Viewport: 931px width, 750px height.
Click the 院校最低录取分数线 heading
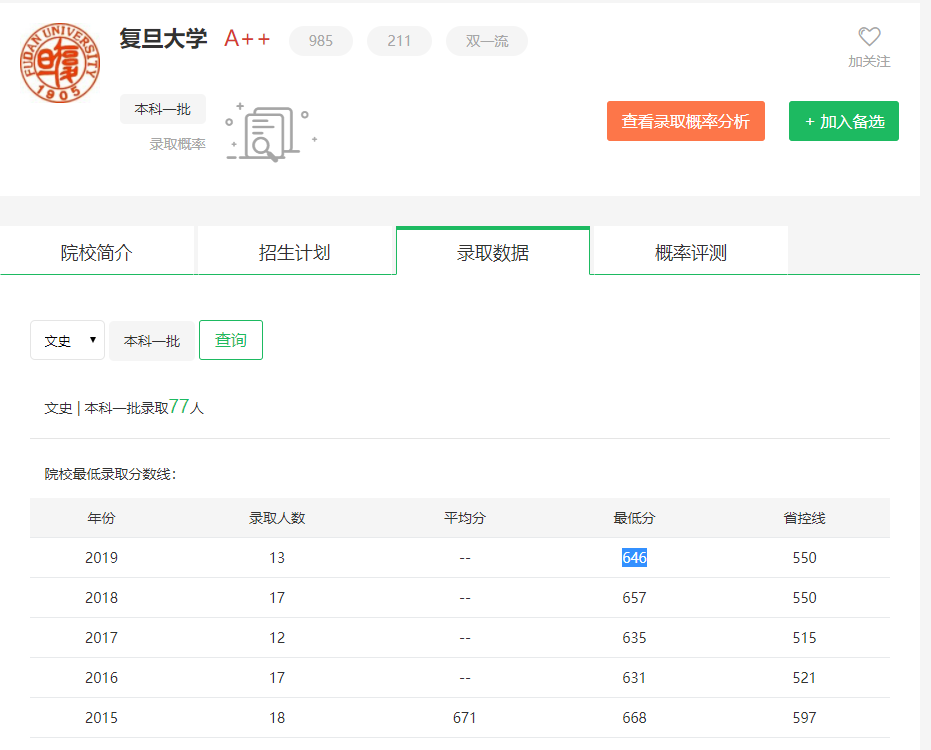pyautogui.click(x=110, y=474)
